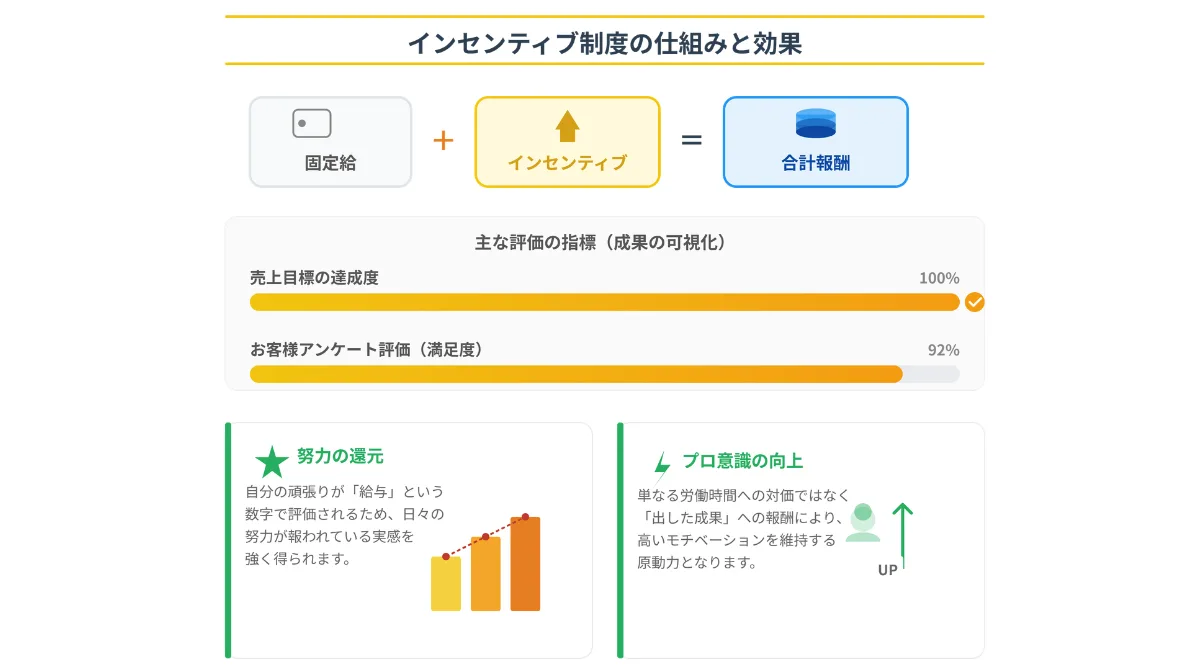
Task: Click the paragraph starting 自分の頑張りが
Action: point(345,525)
